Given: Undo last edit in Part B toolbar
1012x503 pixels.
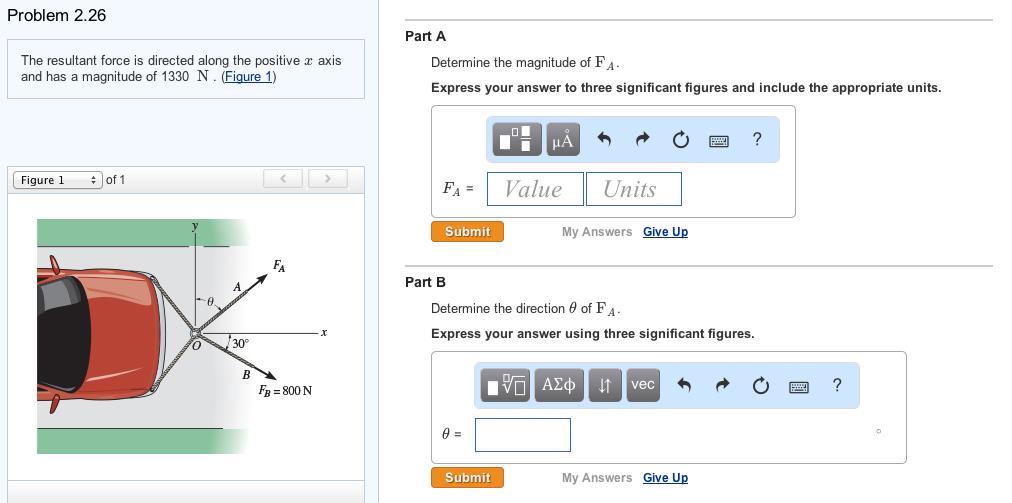Looking at the screenshot, I should 684,385.
